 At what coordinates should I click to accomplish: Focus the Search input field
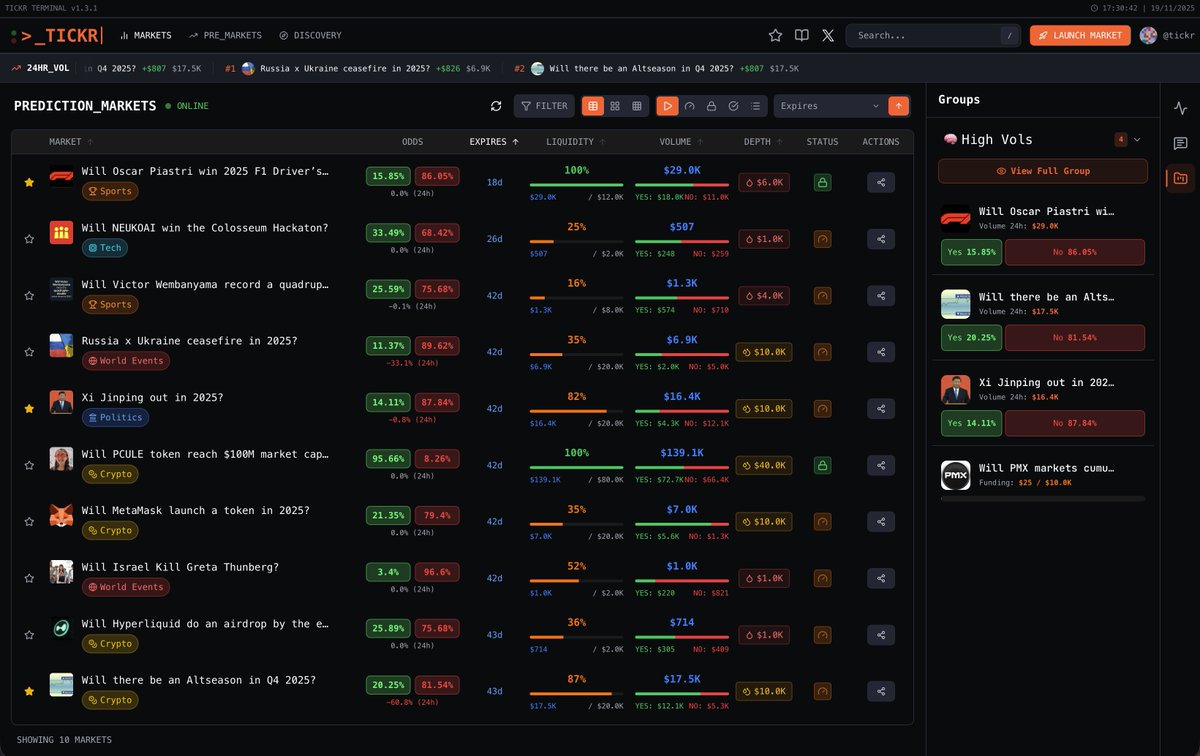934,35
